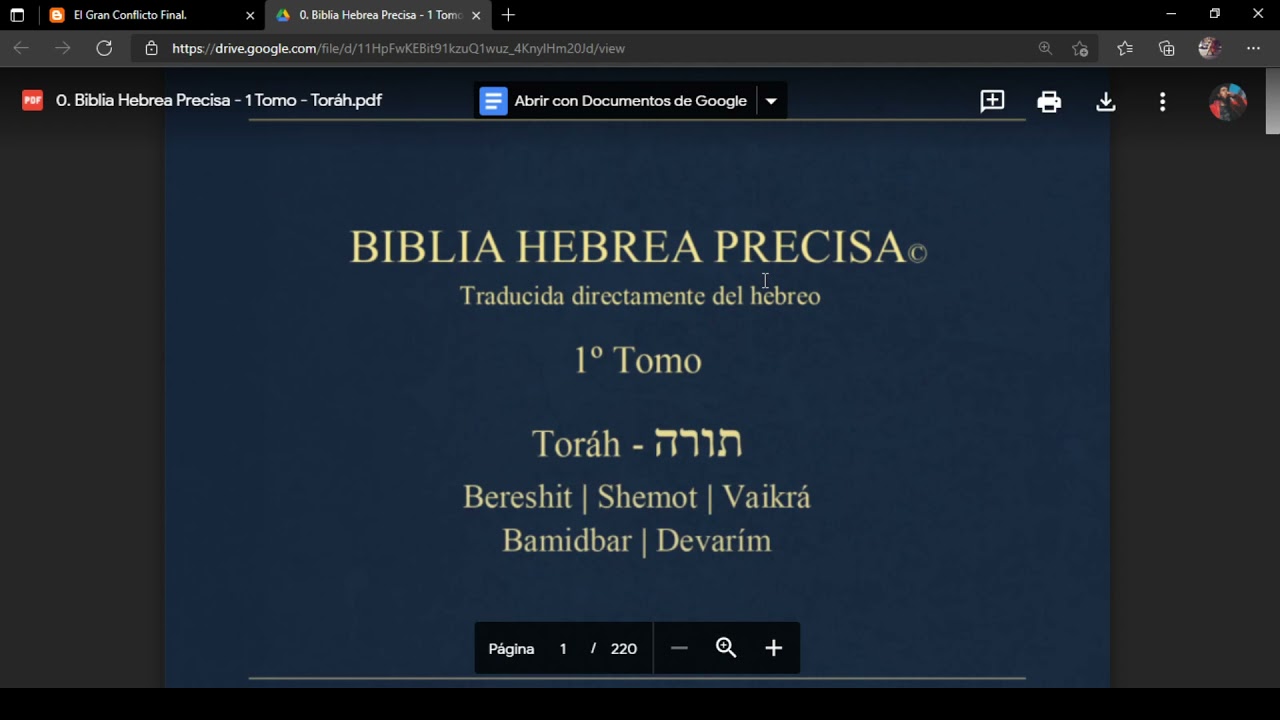The image size is (1280, 720).
Task: Open a new browser tab
Action: 508,15
